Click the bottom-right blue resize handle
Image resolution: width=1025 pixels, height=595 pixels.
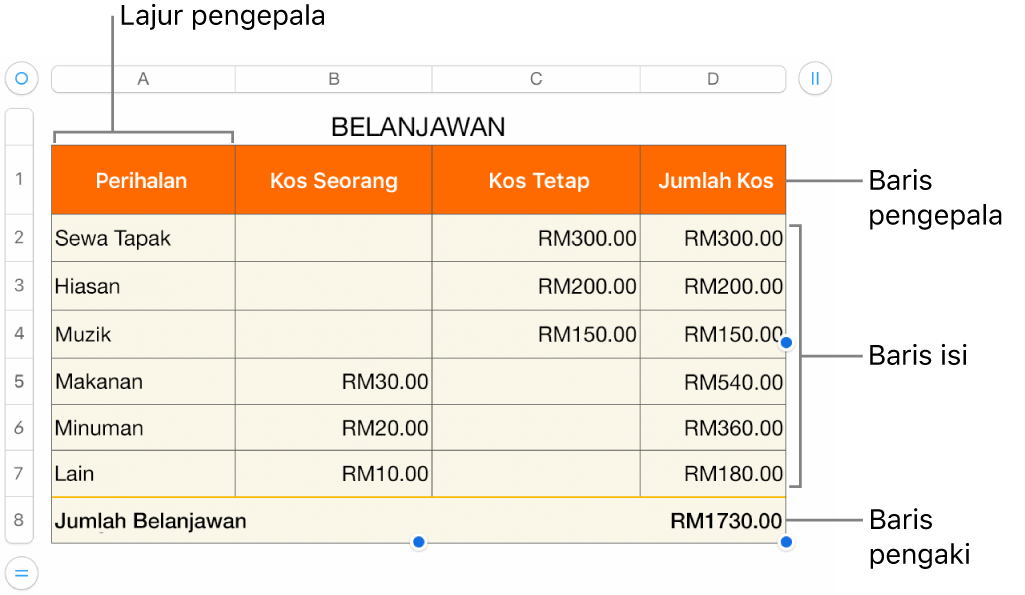[786, 542]
